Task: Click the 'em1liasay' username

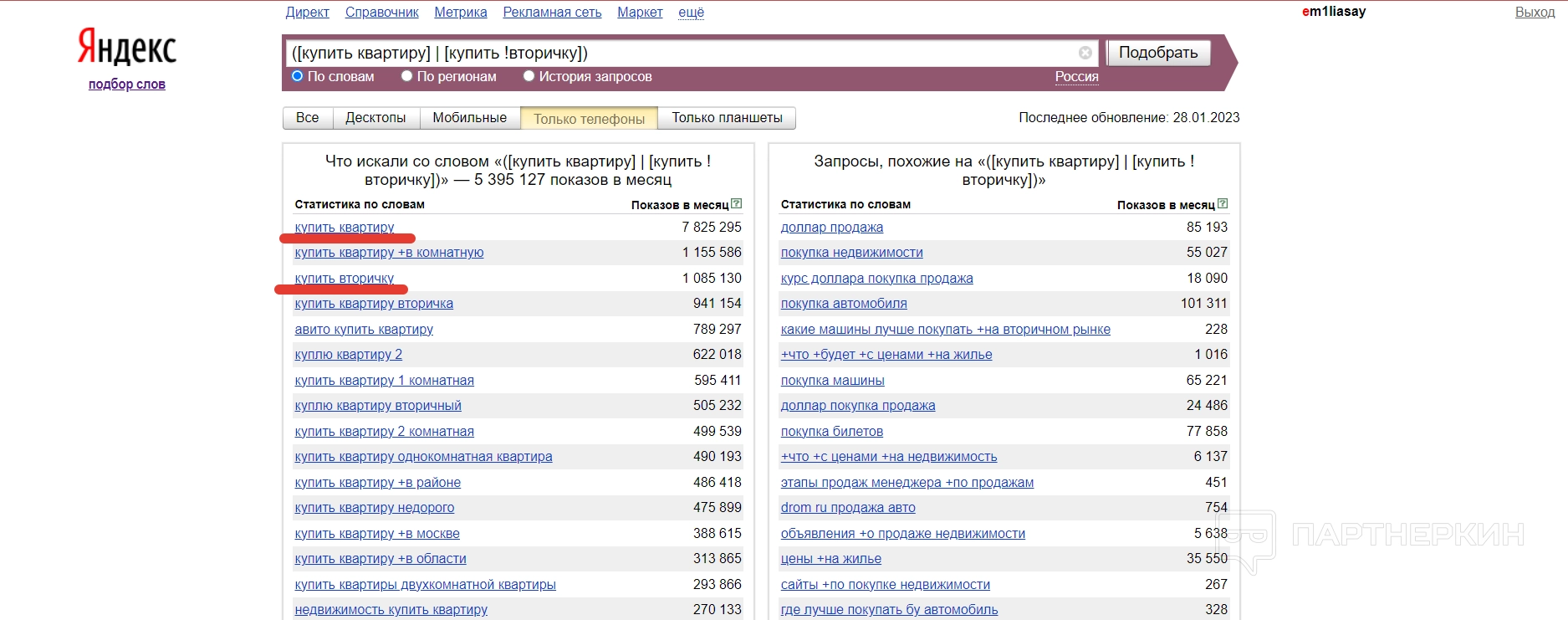Action: tap(1334, 12)
